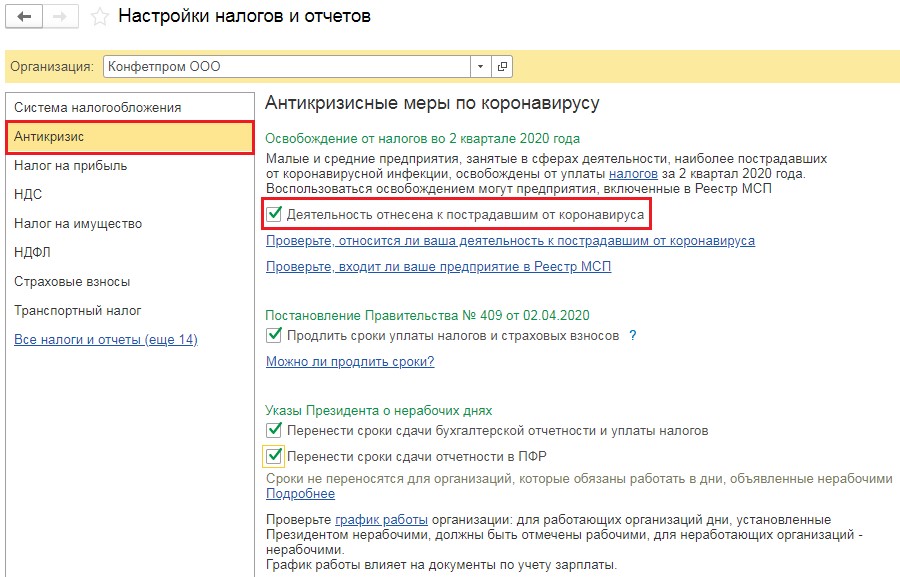The image size is (900, 577).
Task: Click title 'Антикризисные меры по коронавирусу'
Action: coord(432,103)
